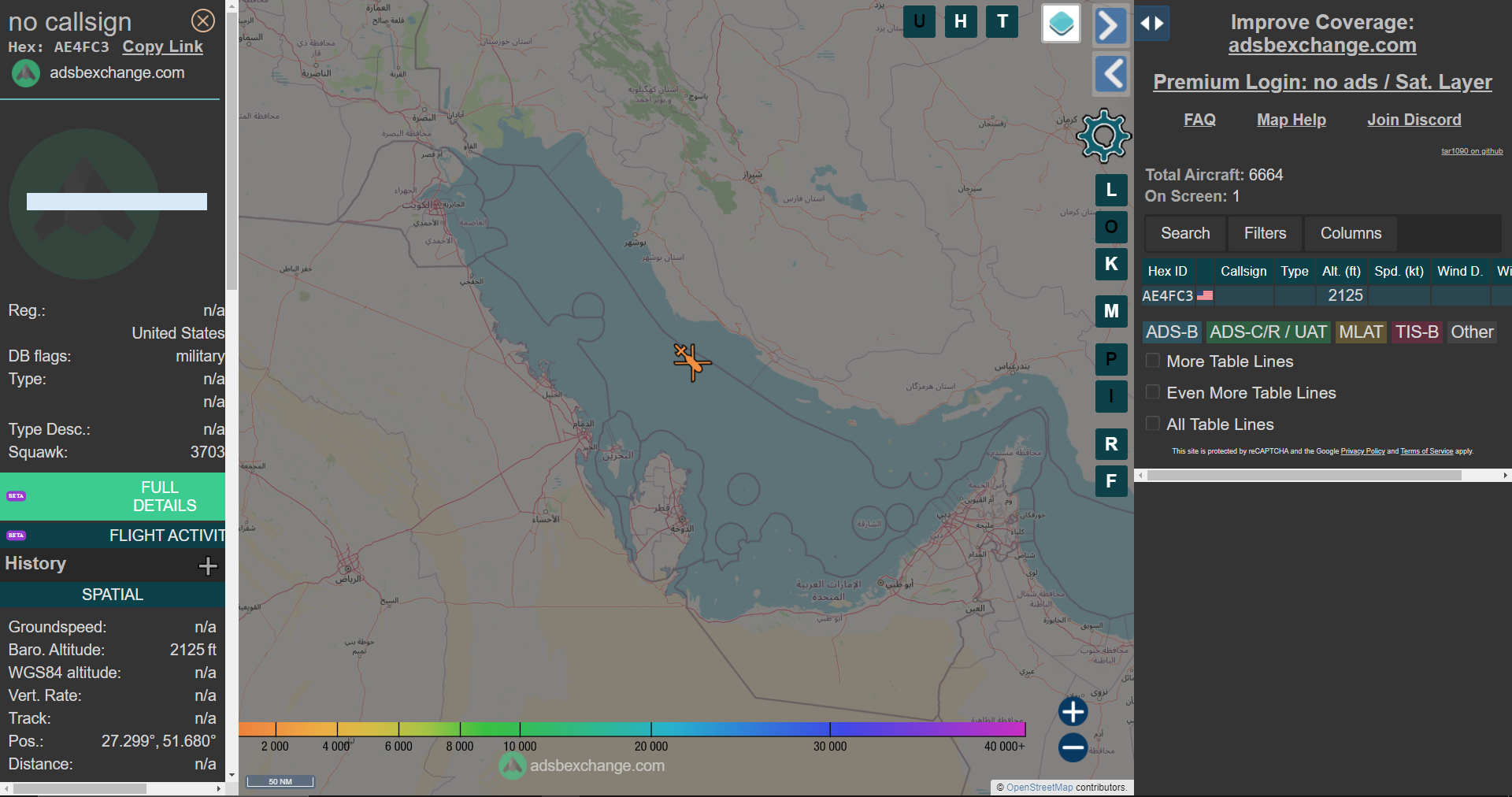The height and width of the screenshot is (797, 1512).
Task: Click the I map option button
Action: [x=1111, y=396]
